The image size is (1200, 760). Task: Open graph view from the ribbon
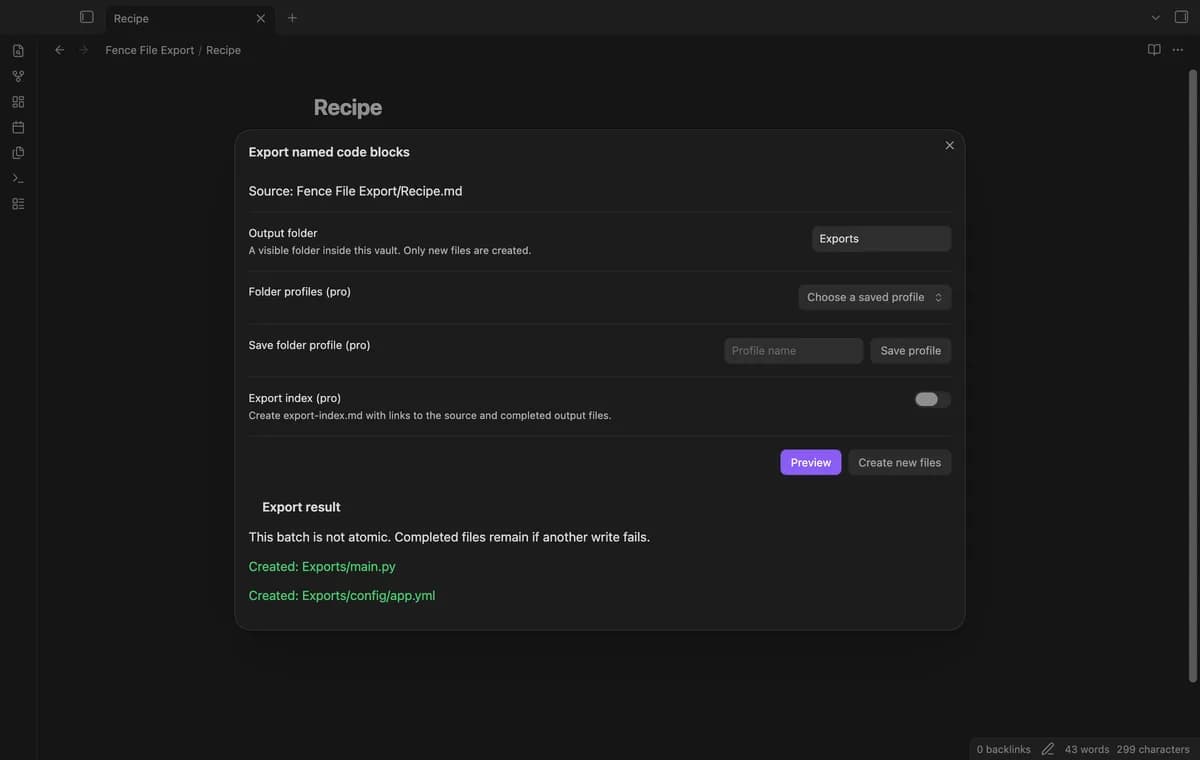pyautogui.click(x=18, y=76)
